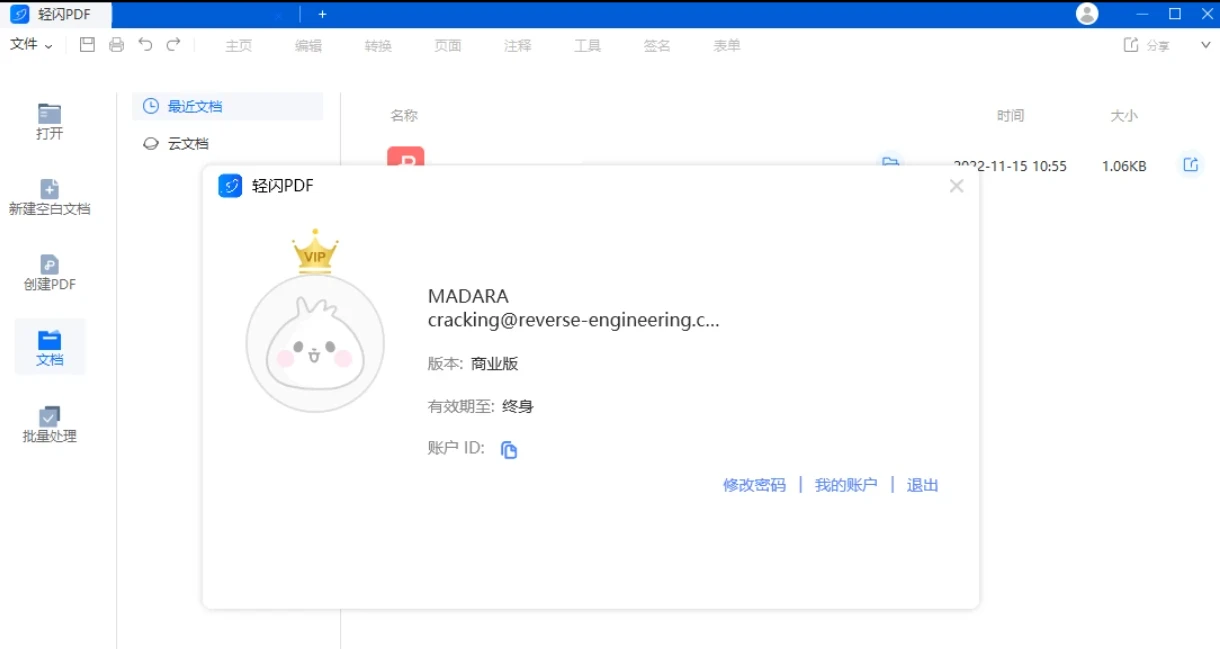This screenshot has height=649, width=1220.
Task: Create a new blank document (新建空白文档)
Action: click(x=50, y=197)
